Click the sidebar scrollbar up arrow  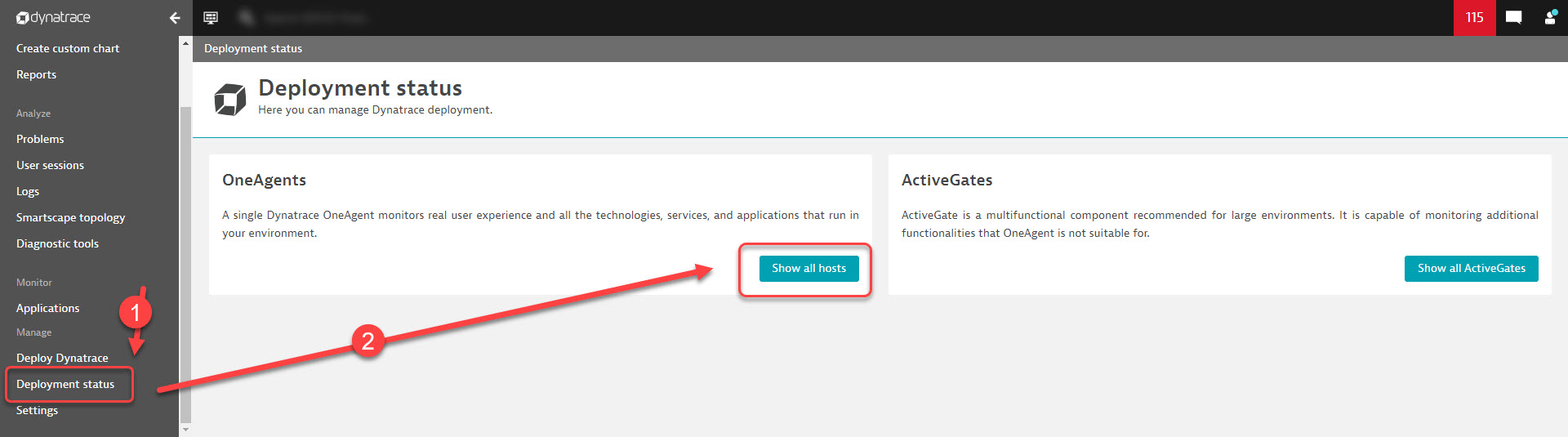[185, 43]
